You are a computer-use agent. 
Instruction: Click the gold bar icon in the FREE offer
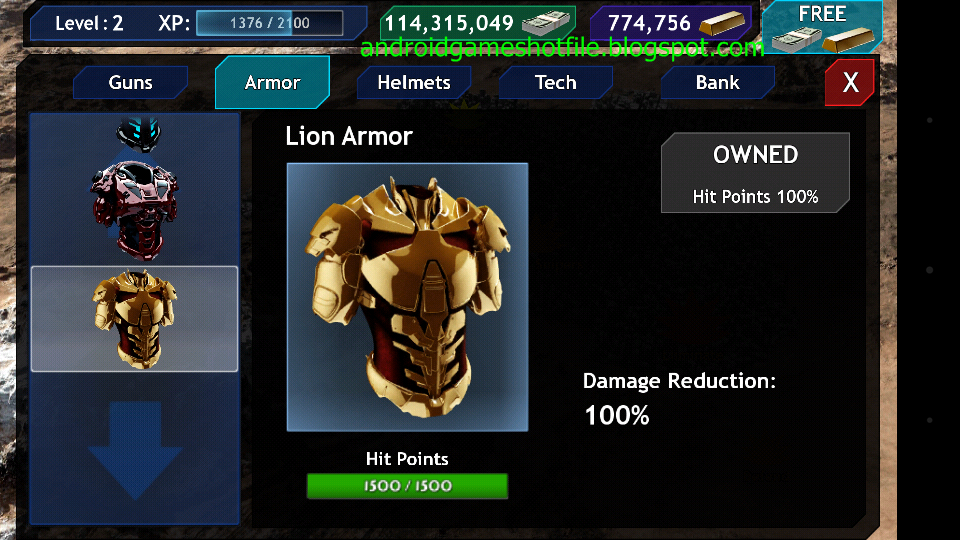(x=848, y=40)
